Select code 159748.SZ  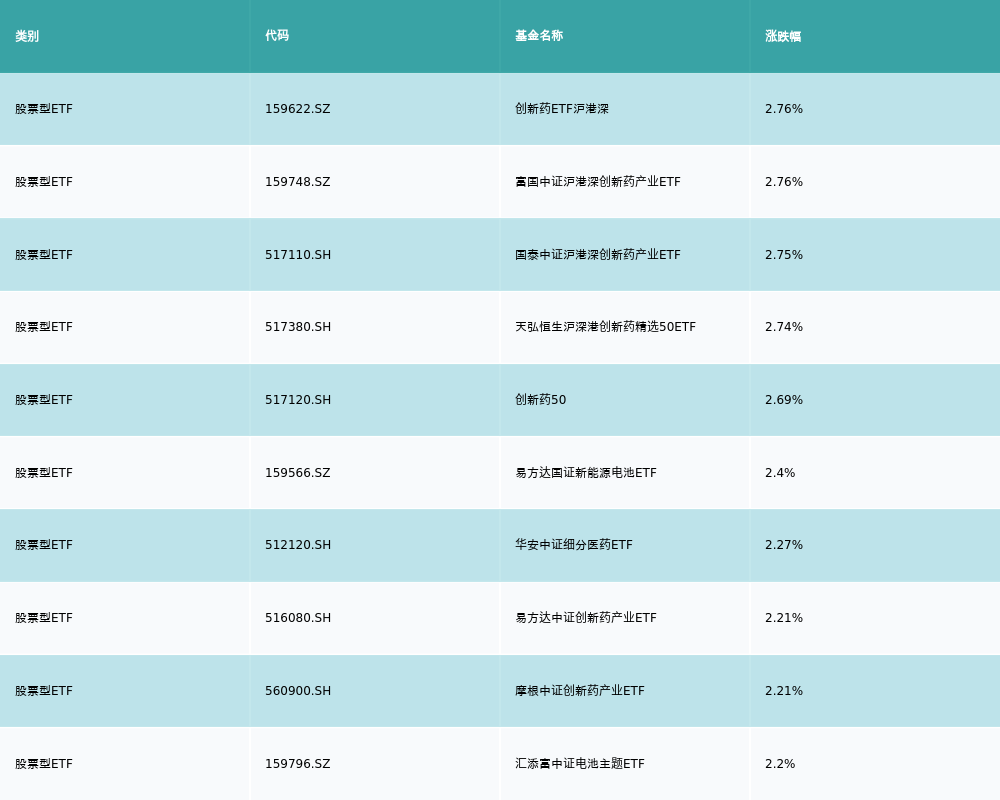click(x=298, y=182)
